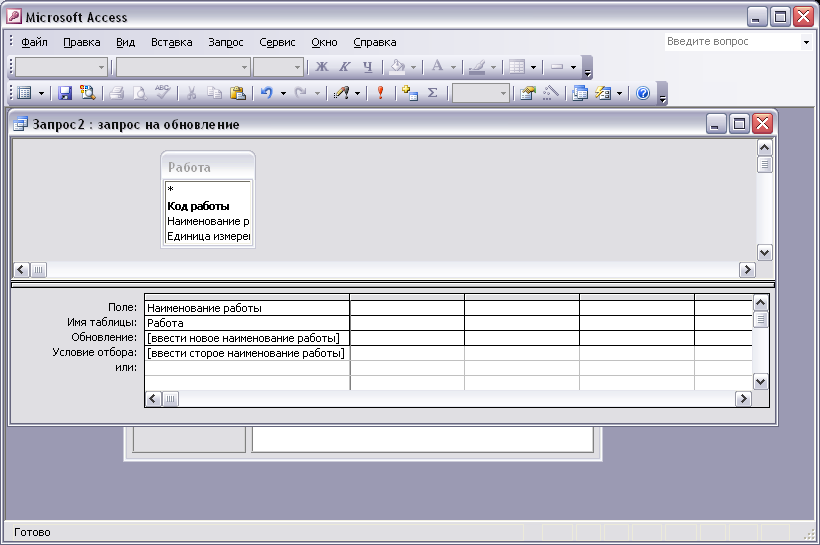Toggle Bold (Ж) formatting
Viewport: 820px width, 545px height.
tap(322, 67)
